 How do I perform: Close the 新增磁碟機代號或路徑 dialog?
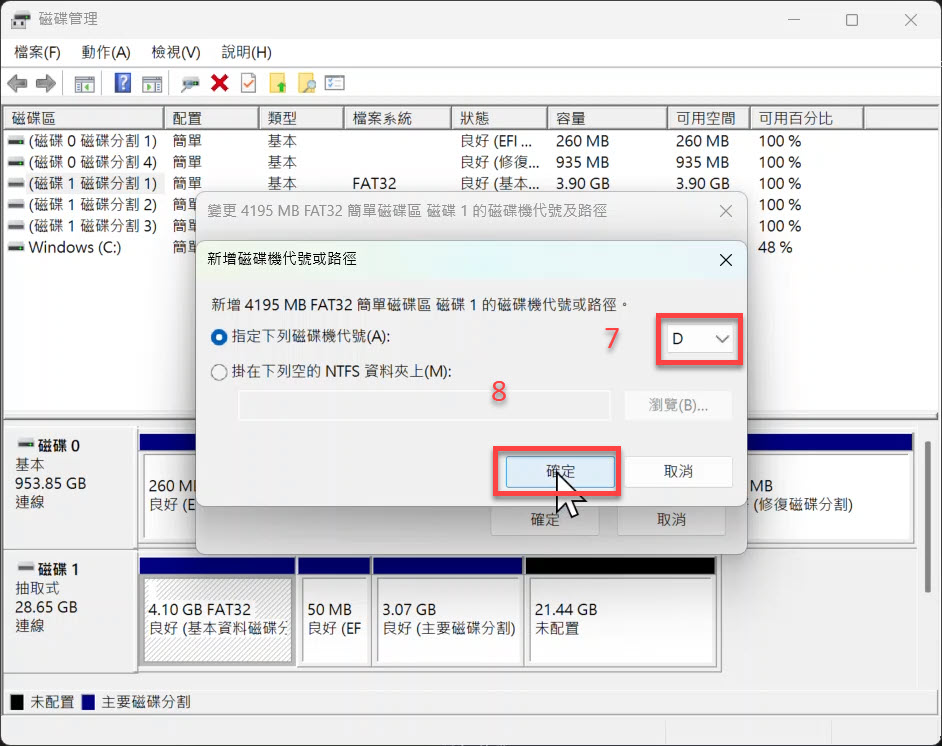725,260
